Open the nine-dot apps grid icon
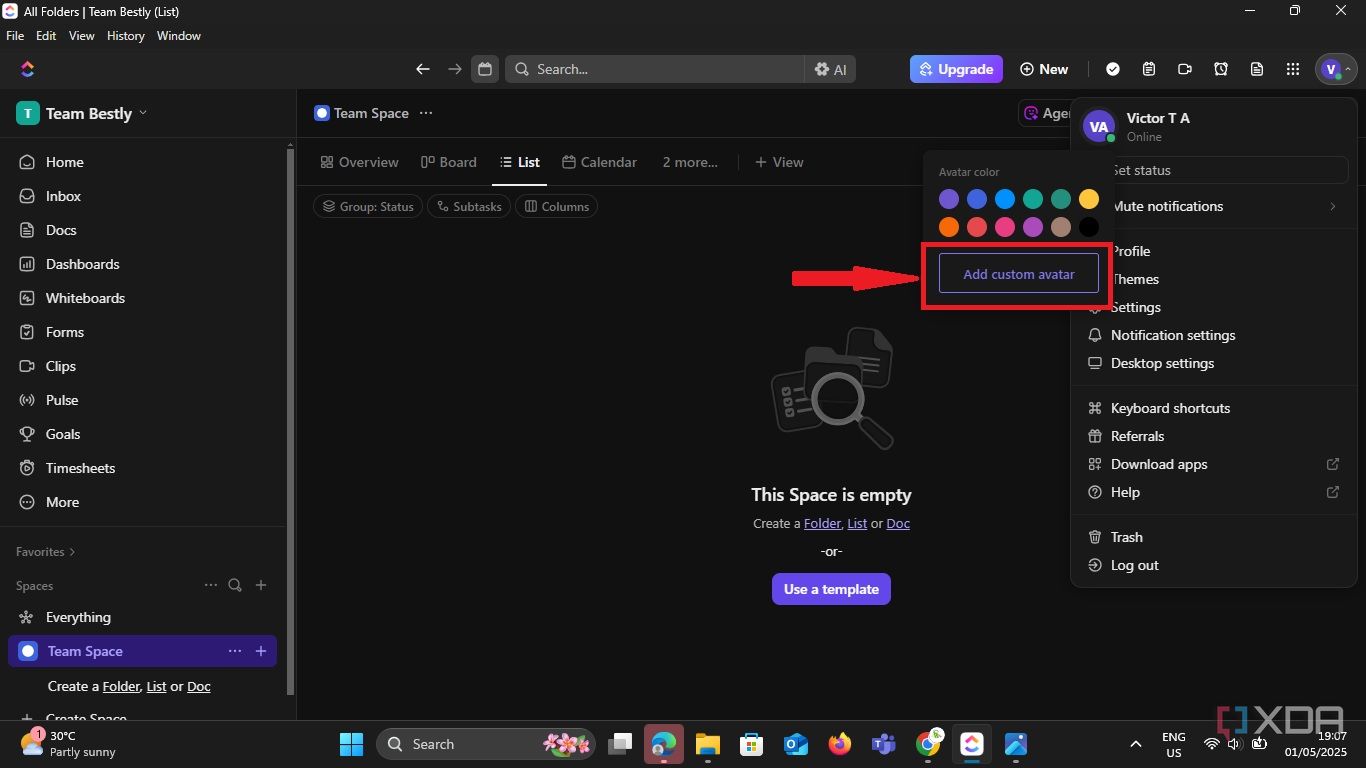The width and height of the screenshot is (1366, 768). pos(1293,69)
